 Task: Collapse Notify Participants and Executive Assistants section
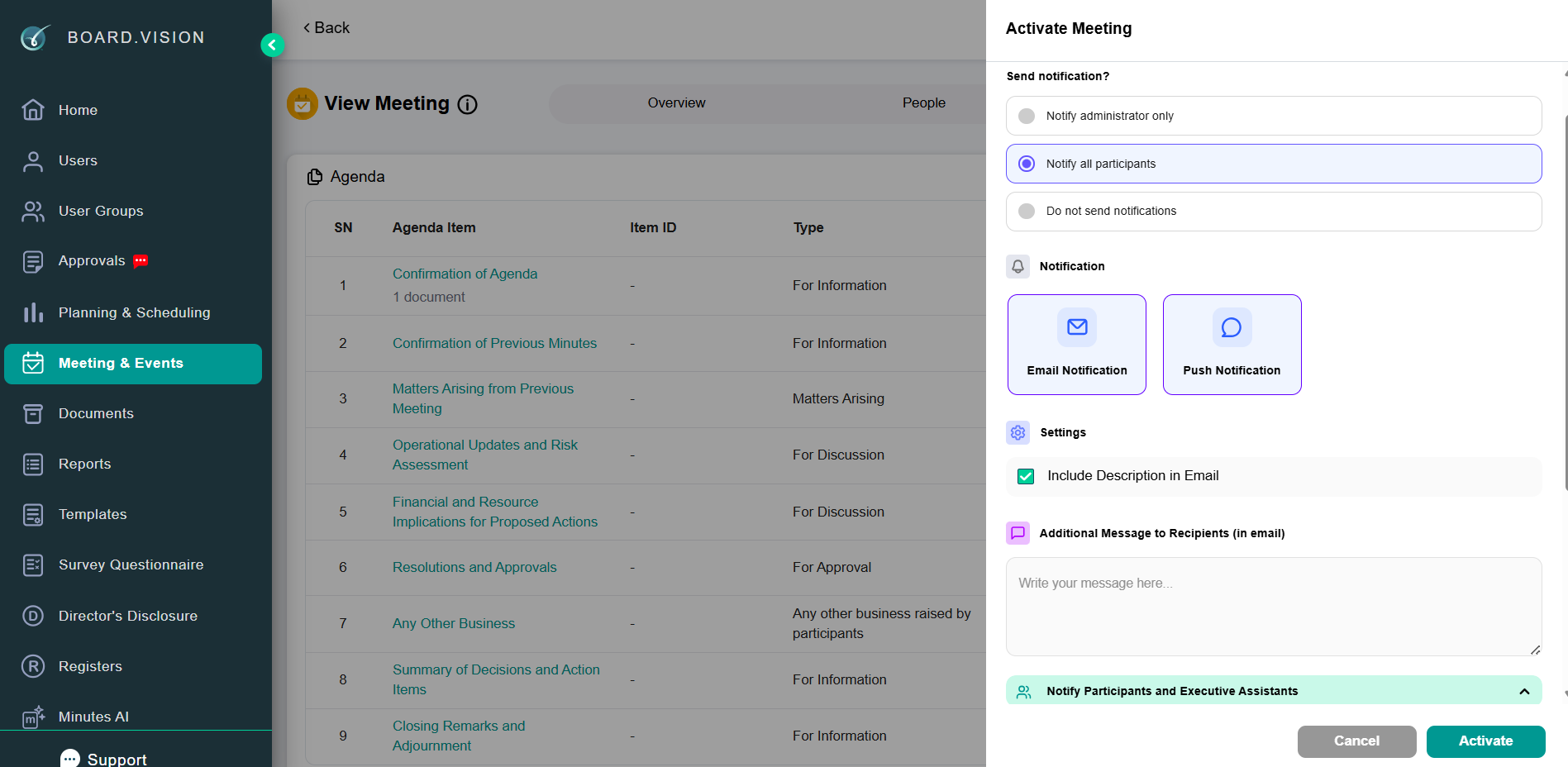(1524, 692)
